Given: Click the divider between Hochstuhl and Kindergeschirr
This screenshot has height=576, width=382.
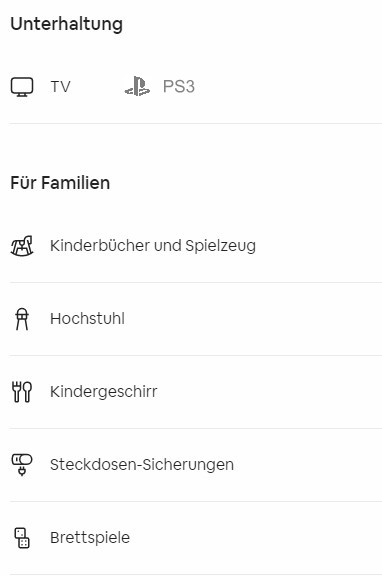Looking at the screenshot, I should click(x=195, y=355).
